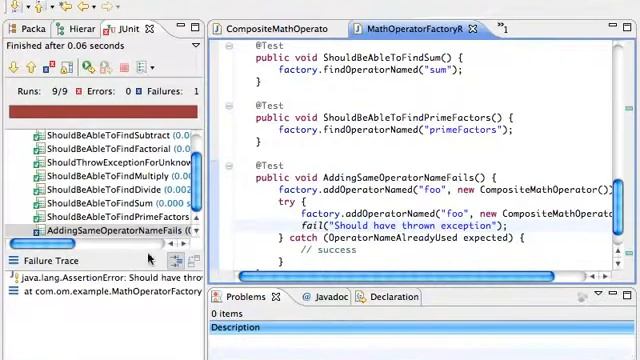
Task: Jump to previous failed test
Action: tap(31, 68)
